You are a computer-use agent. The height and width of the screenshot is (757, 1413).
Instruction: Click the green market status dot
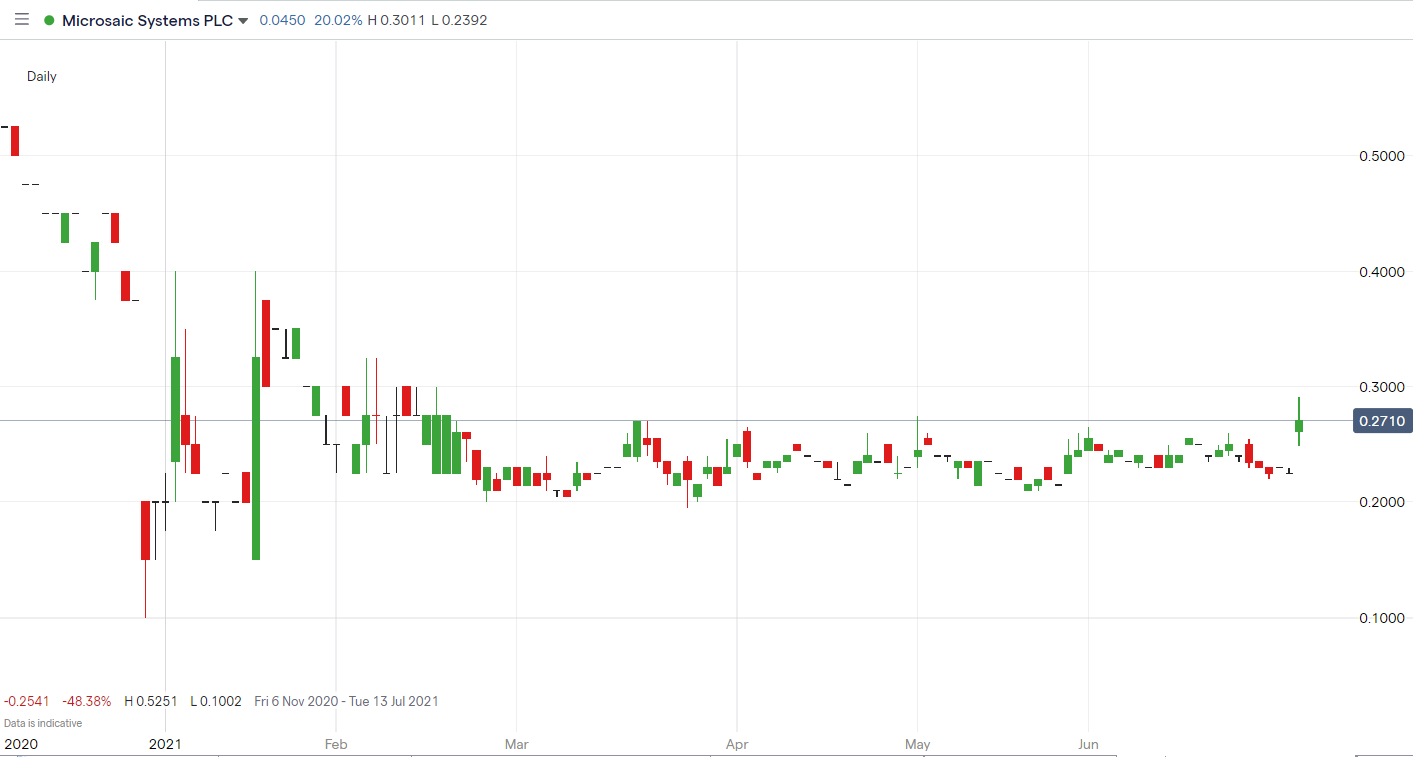(x=49, y=20)
